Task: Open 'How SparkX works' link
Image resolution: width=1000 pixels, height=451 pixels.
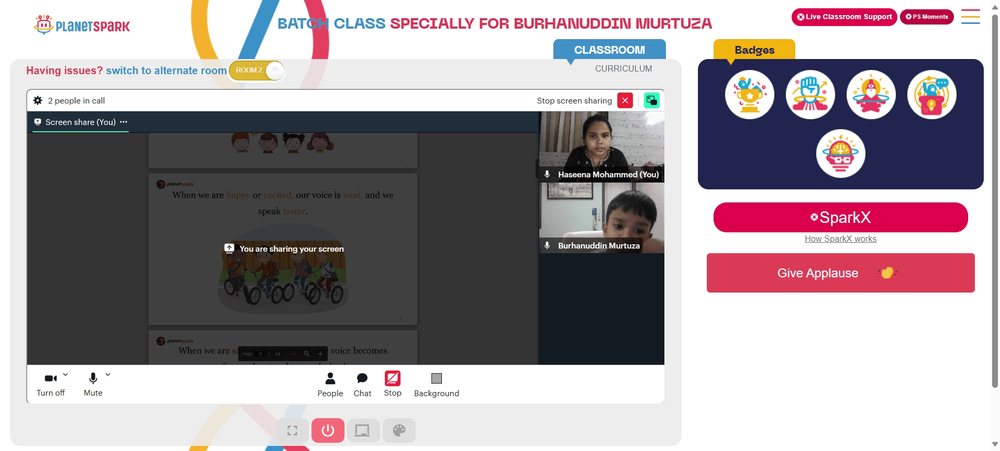Action: coord(841,239)
